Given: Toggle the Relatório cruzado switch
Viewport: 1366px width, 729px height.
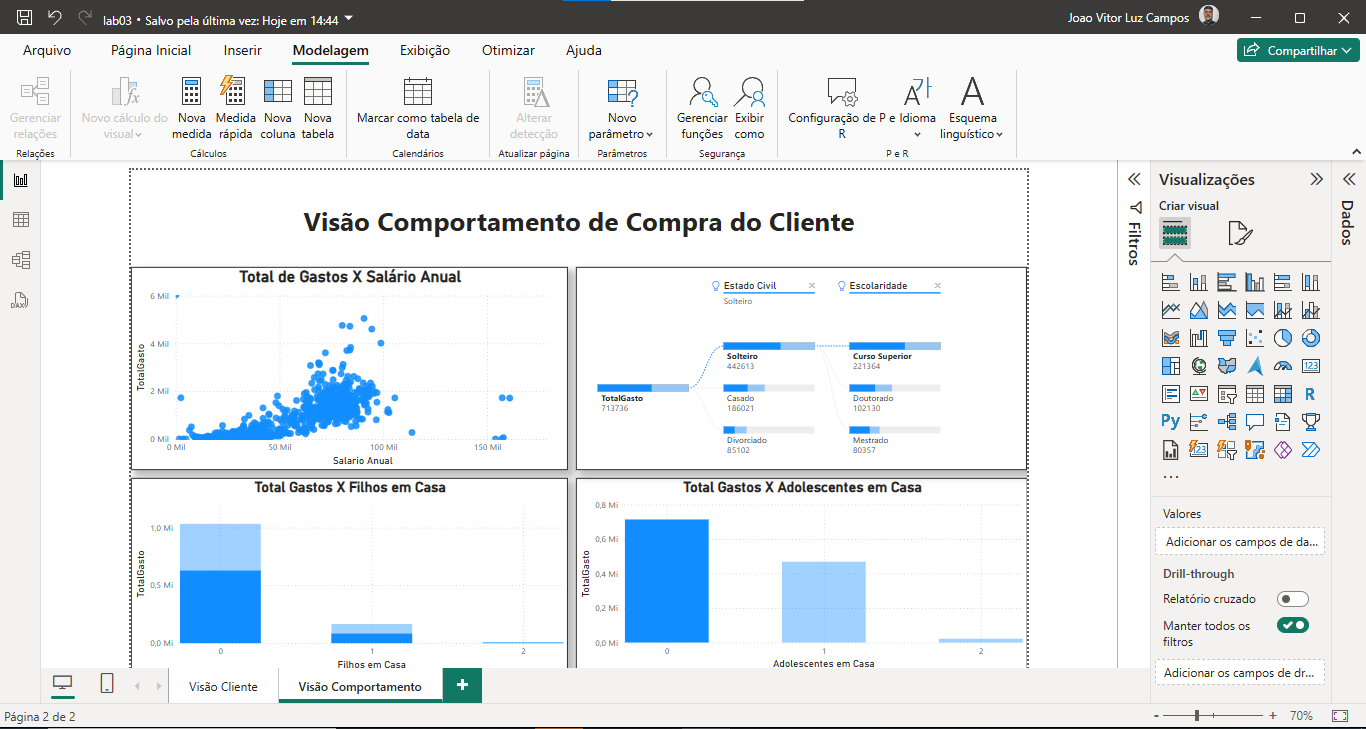Looking at the screenshot, I should (x=1293, y=599).
